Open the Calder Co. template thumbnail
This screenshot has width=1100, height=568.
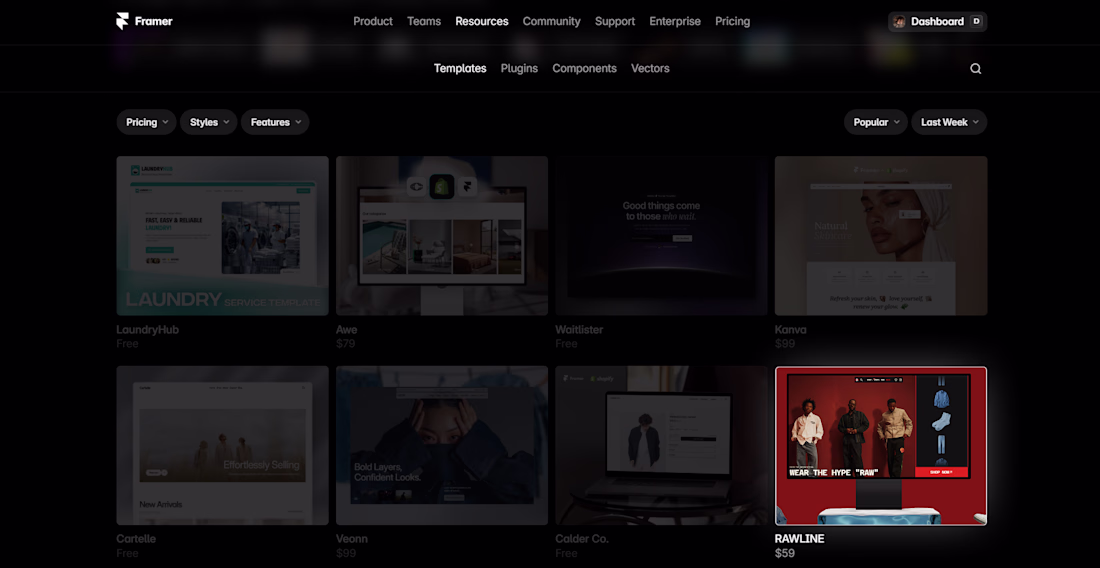pos(662,445)
